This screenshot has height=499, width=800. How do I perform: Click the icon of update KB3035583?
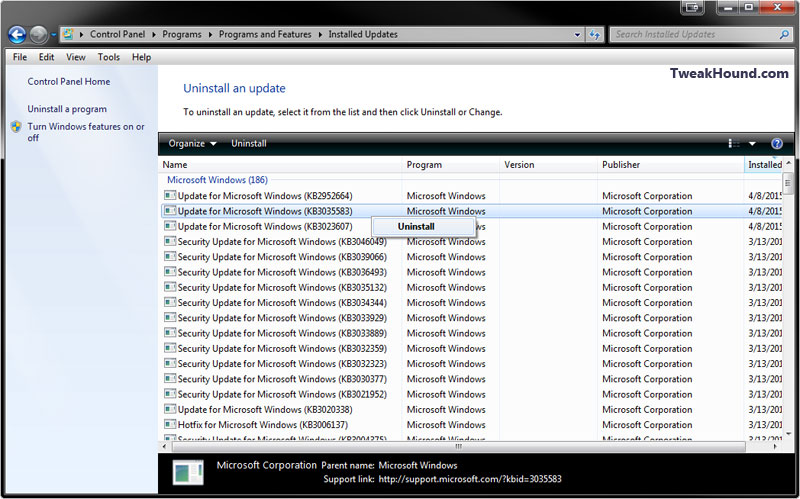click(x=170, y=211)
